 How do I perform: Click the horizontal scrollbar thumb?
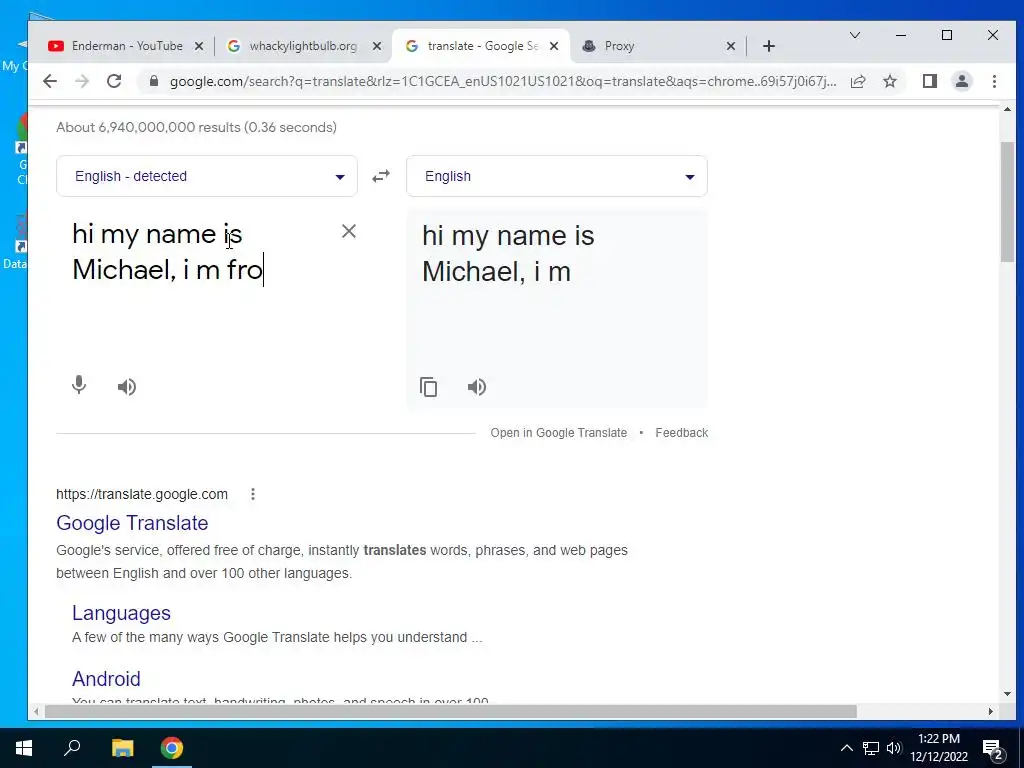451,711
